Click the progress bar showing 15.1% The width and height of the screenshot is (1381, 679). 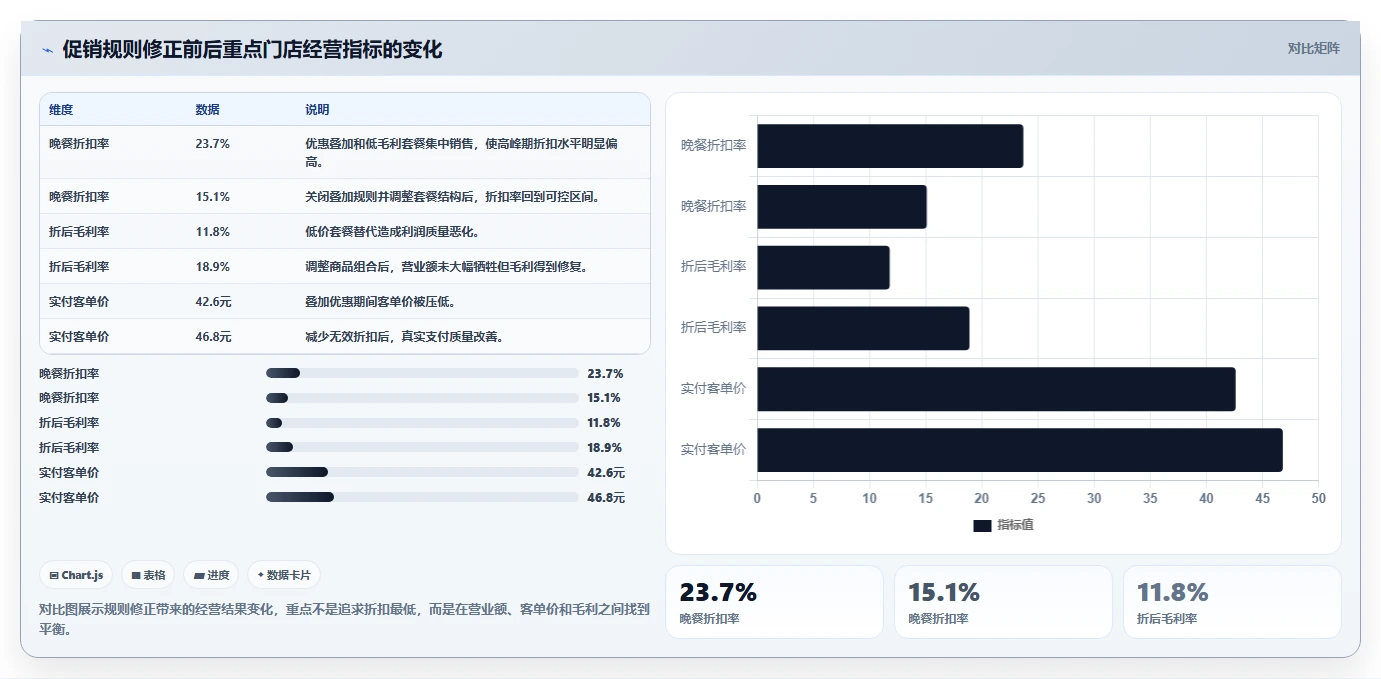coord(422,398)
